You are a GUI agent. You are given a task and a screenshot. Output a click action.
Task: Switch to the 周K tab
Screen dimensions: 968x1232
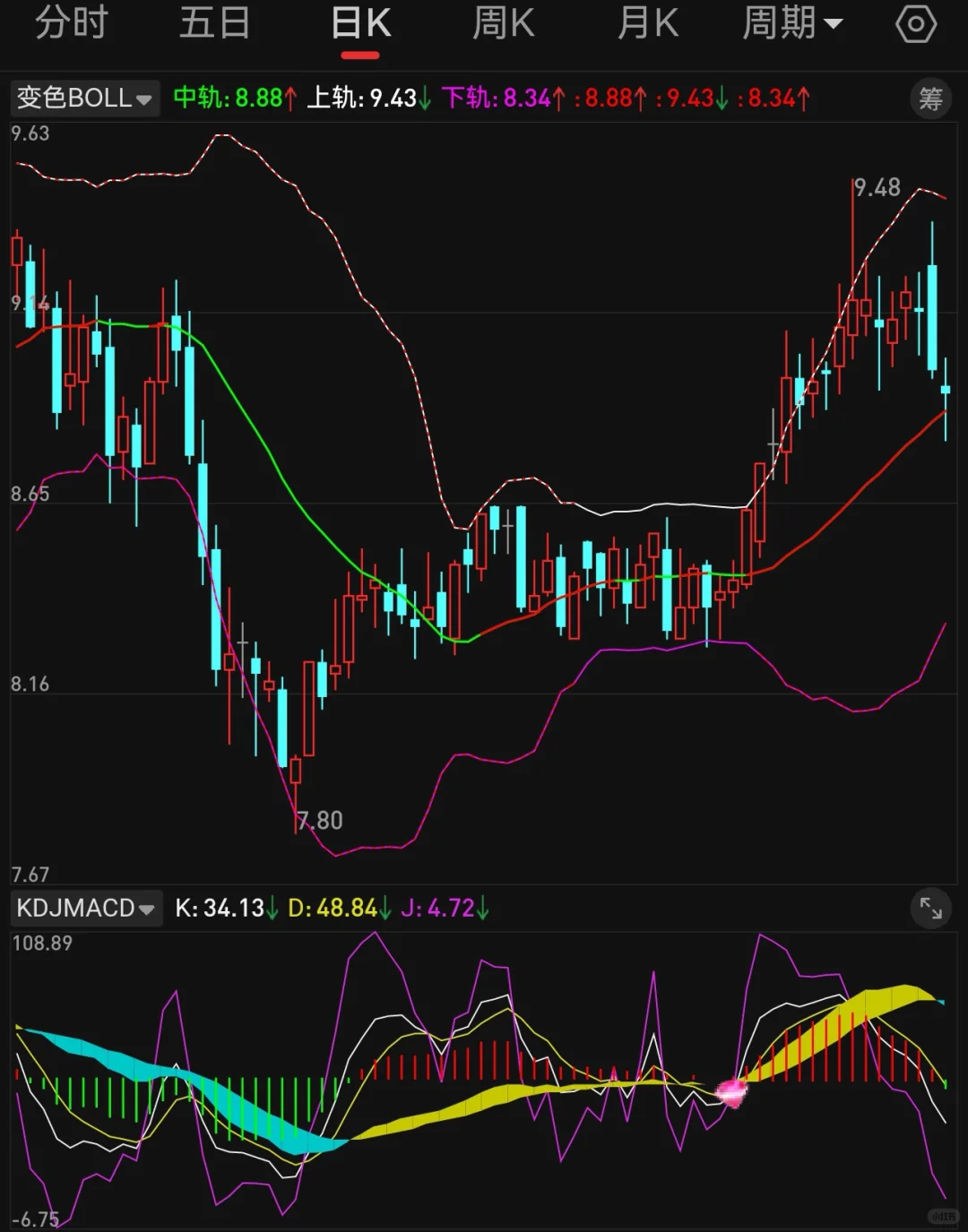click(x=504, y=22)
